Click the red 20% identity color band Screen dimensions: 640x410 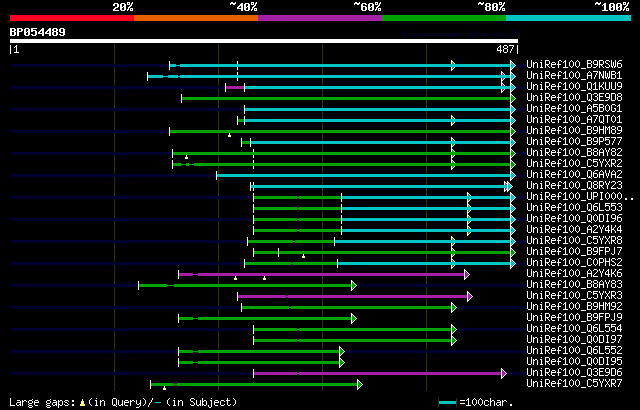(72, 18)
